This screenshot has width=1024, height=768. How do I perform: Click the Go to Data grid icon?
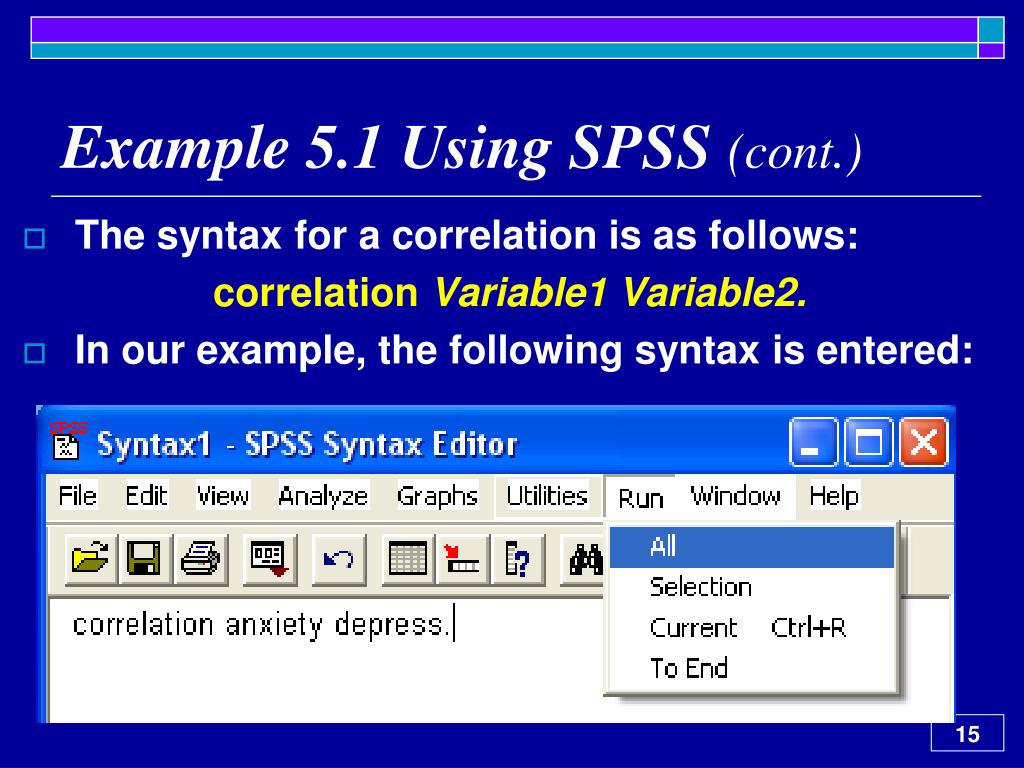pos(408,559)
